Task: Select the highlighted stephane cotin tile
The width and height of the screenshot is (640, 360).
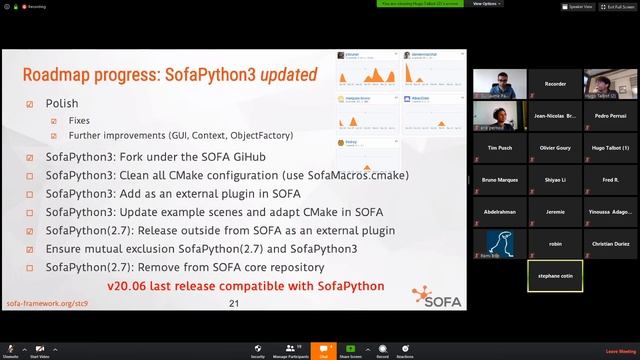Action: (555, 276)
